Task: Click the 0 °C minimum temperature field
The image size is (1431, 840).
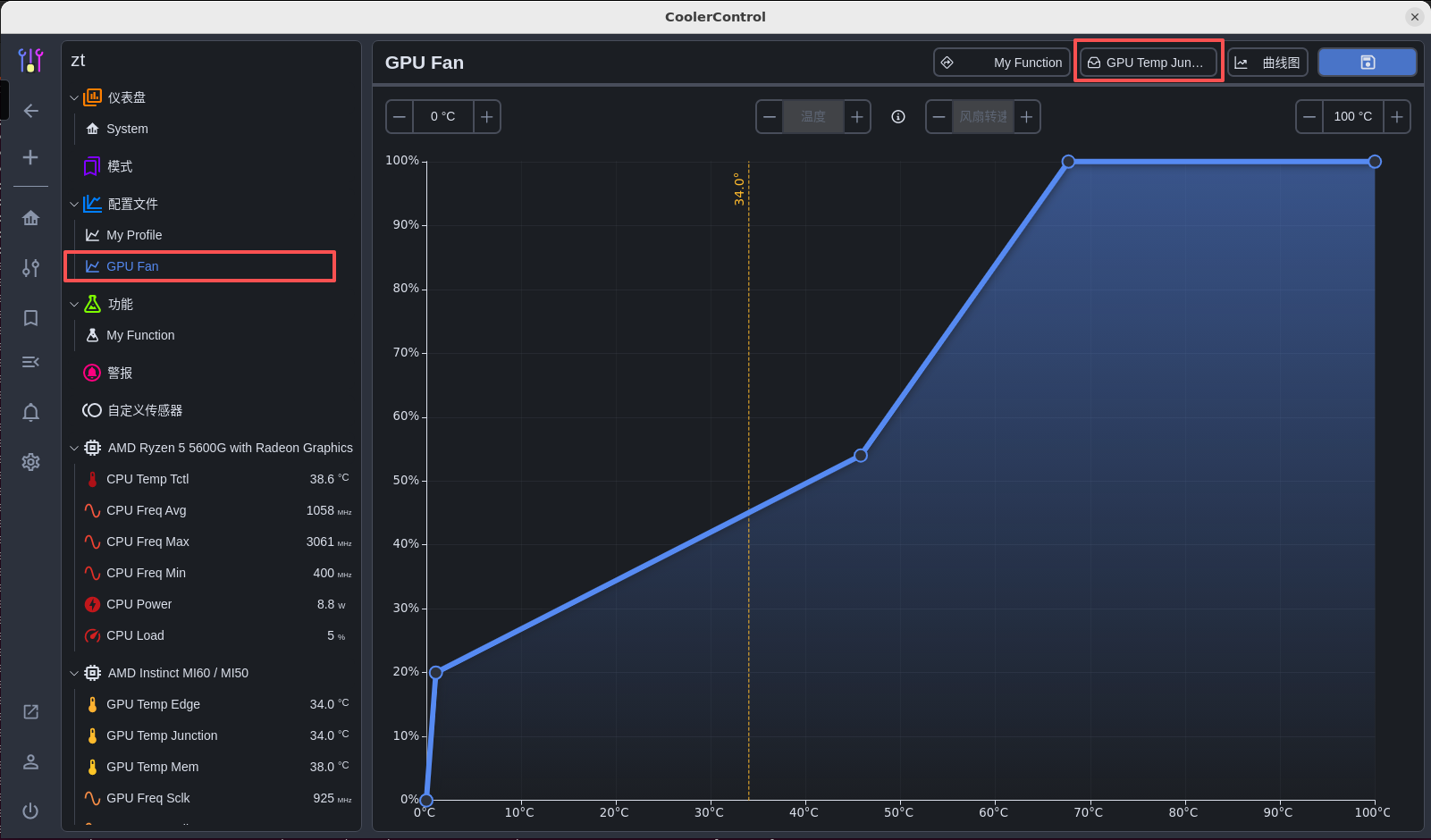Action: pyautogui.click(x=442, y=116)
